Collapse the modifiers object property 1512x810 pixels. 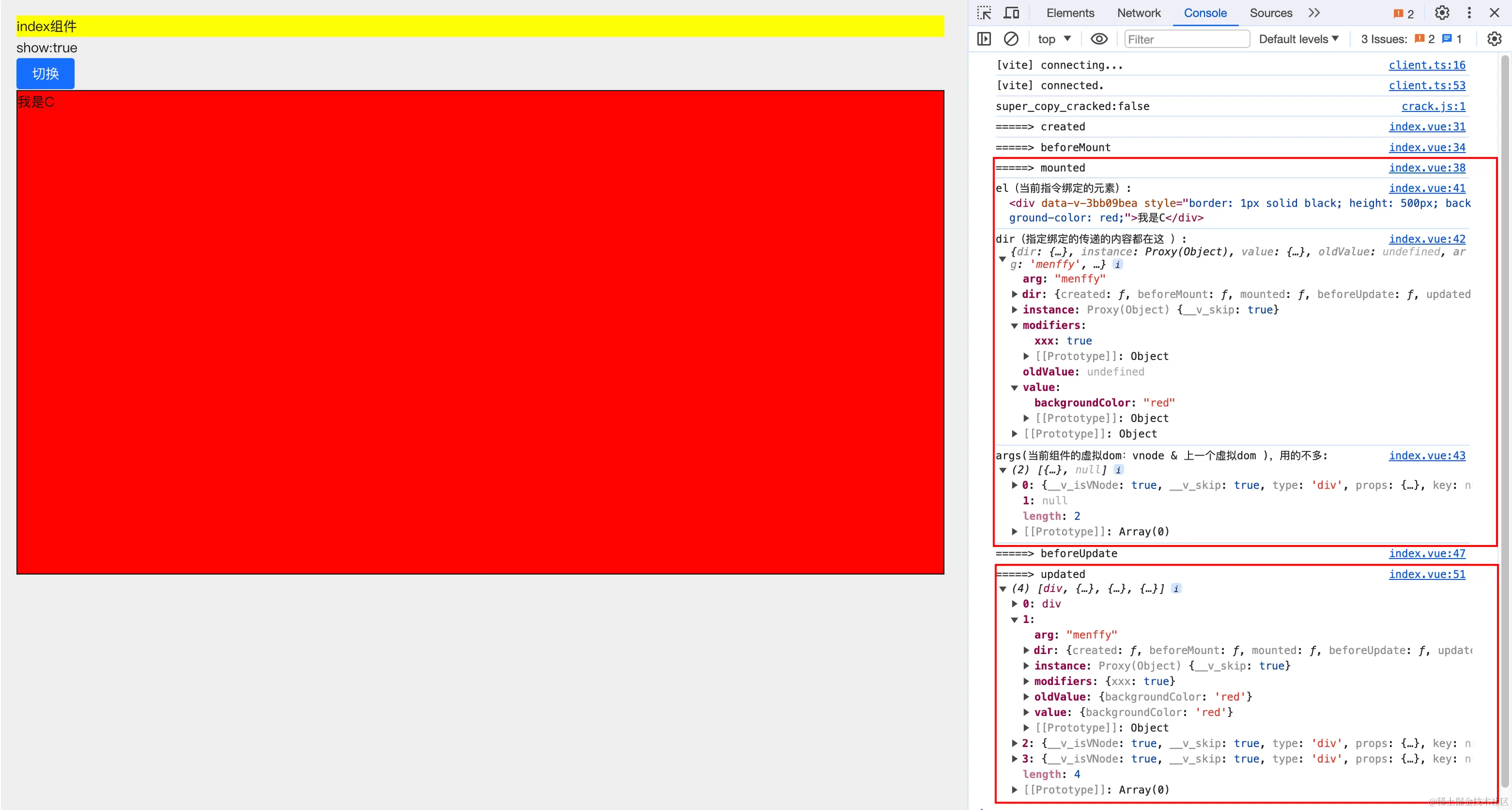coord(1014,326)
